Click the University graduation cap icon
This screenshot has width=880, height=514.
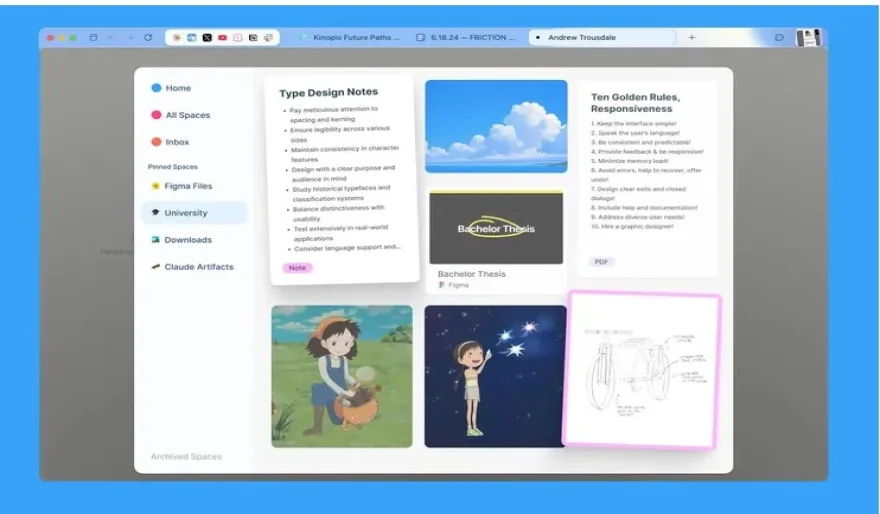(x=155, y=213)
